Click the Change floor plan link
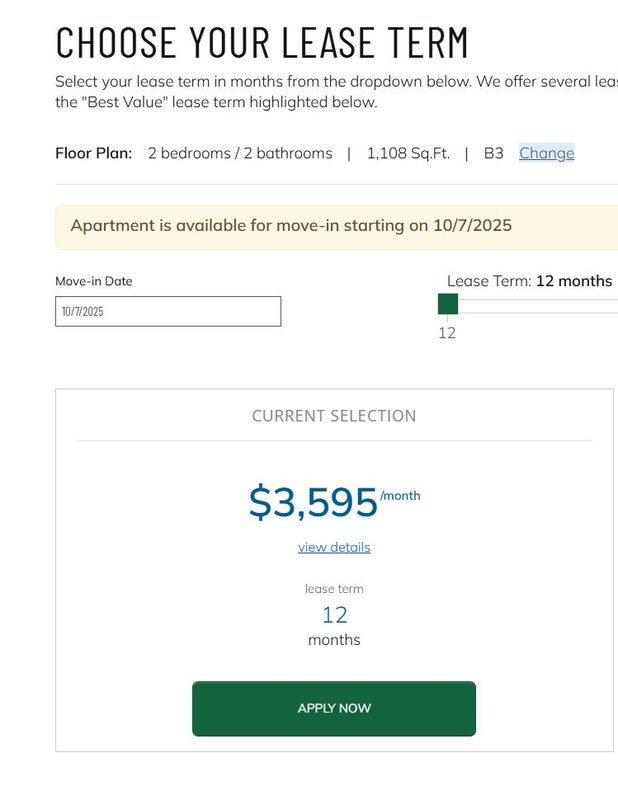Image resolution: width=618 pixels, height=800 pixels. [546, 153]
